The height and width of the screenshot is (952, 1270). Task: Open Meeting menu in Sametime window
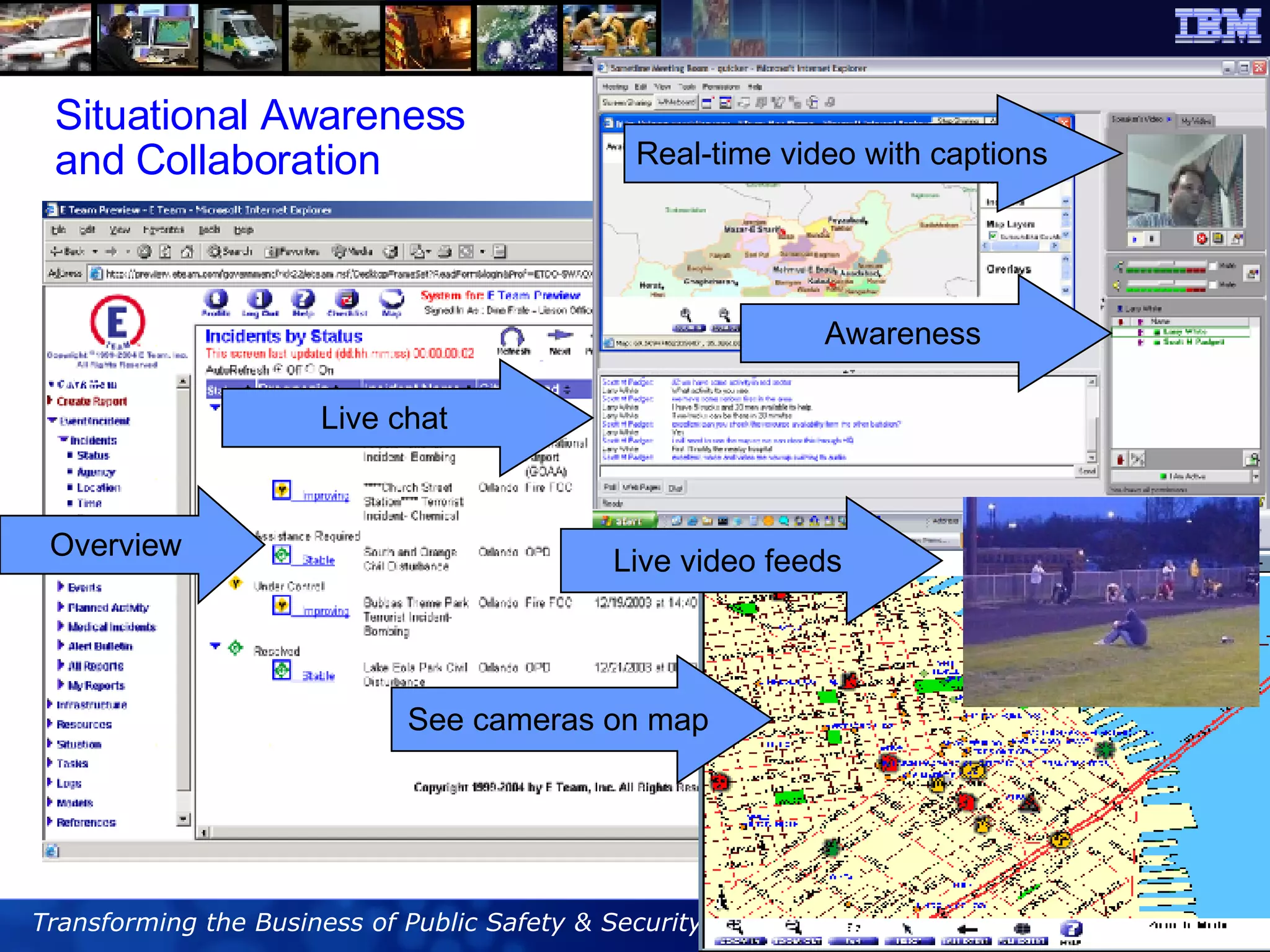click(615, 87)
